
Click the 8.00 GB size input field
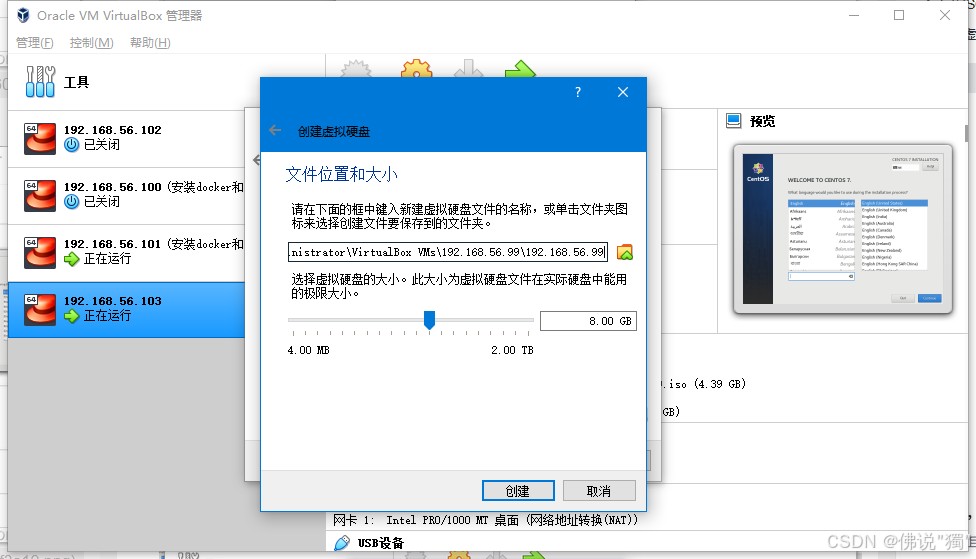tap(588, 321)
